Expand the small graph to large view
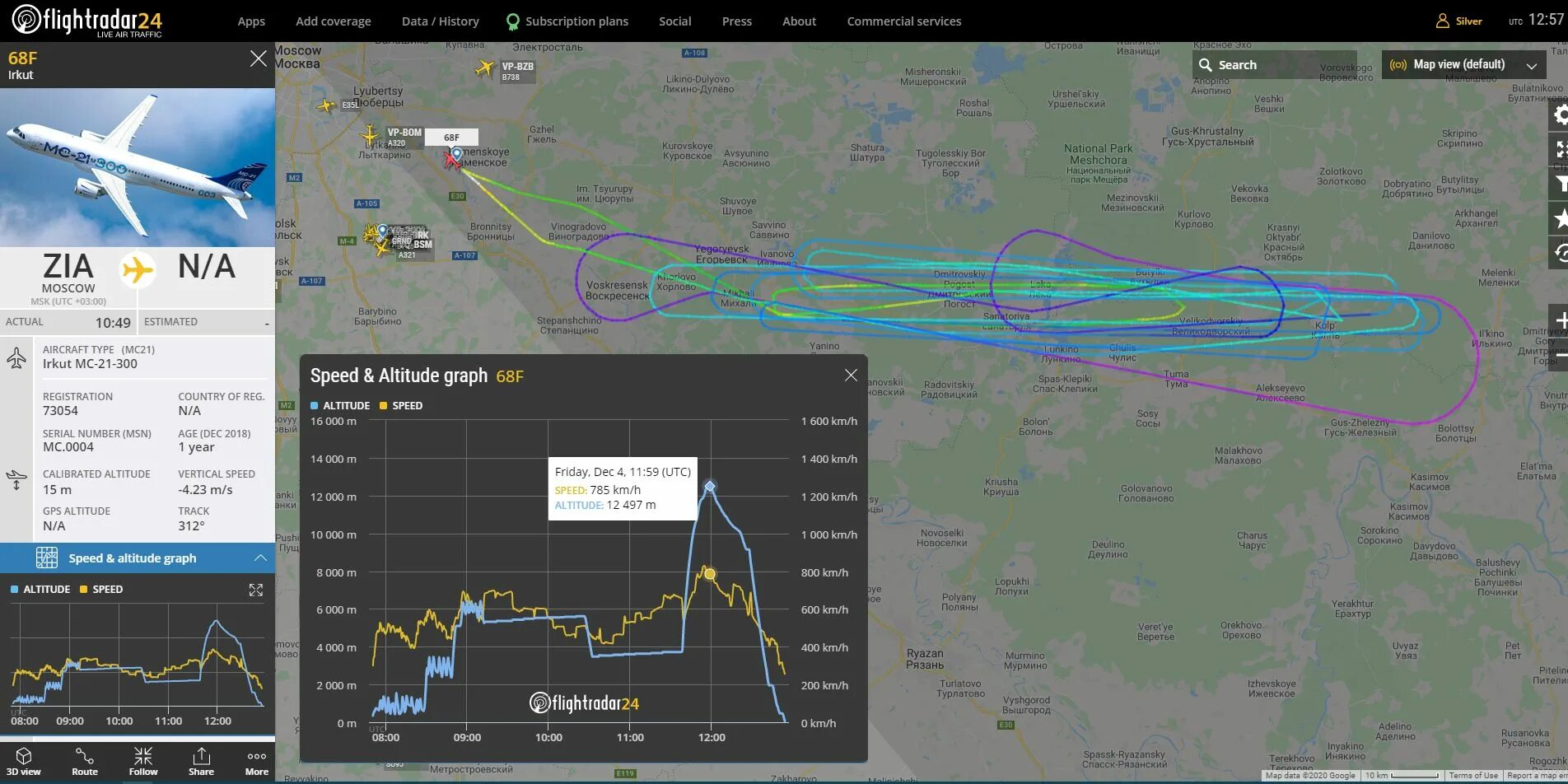Screen dimensions: 1568x784 click(256, 590)
